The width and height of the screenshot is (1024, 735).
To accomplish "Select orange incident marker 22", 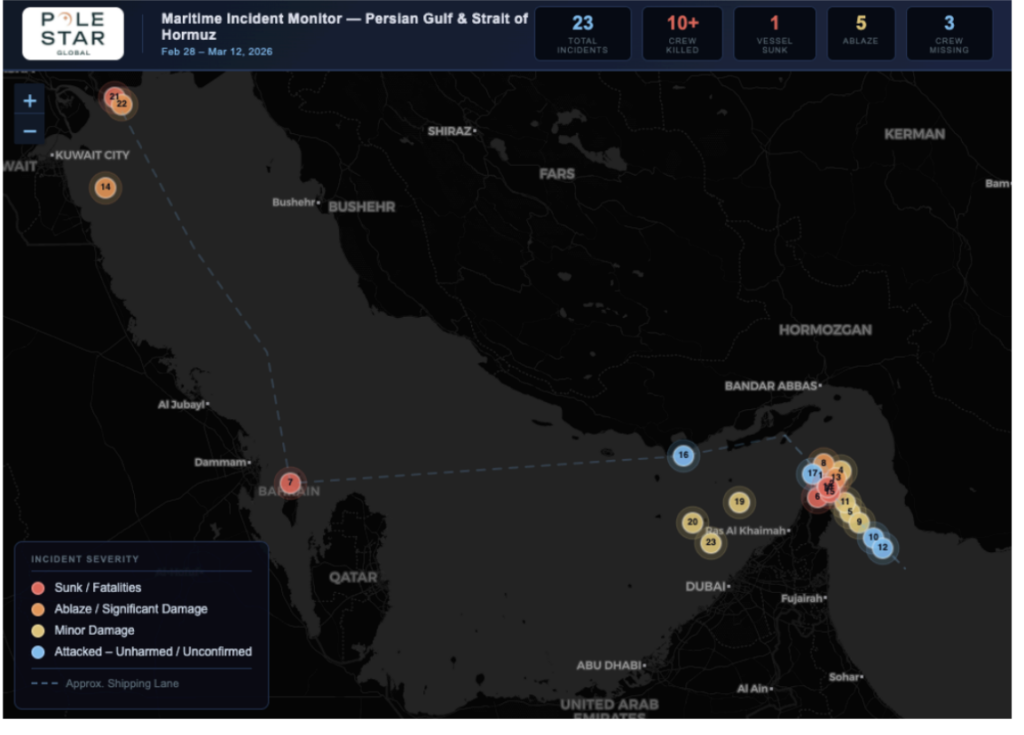I will pyautogui.click(x=124, y=104).
